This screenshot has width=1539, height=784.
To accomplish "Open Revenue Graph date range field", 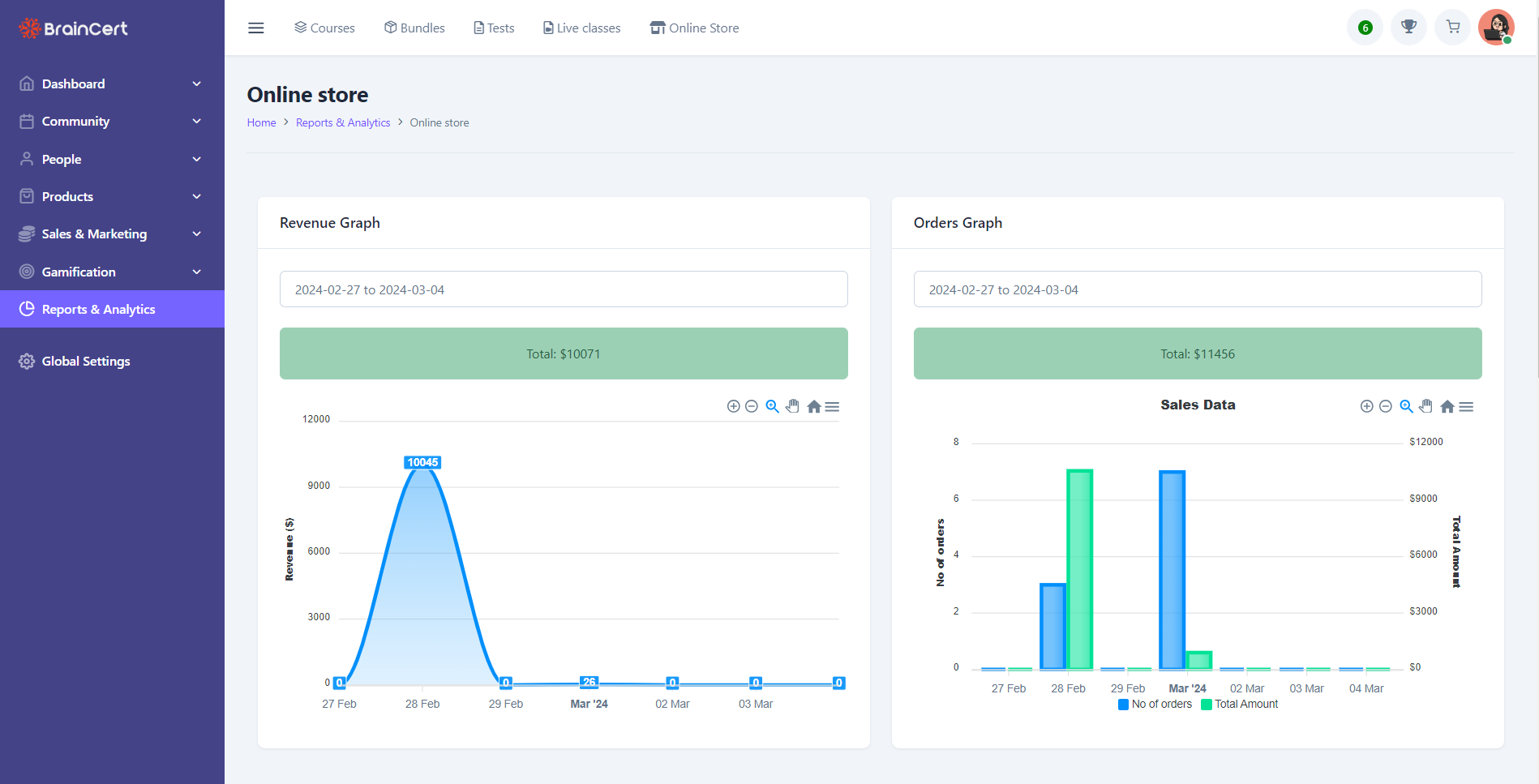I will (x=564, y=289).
